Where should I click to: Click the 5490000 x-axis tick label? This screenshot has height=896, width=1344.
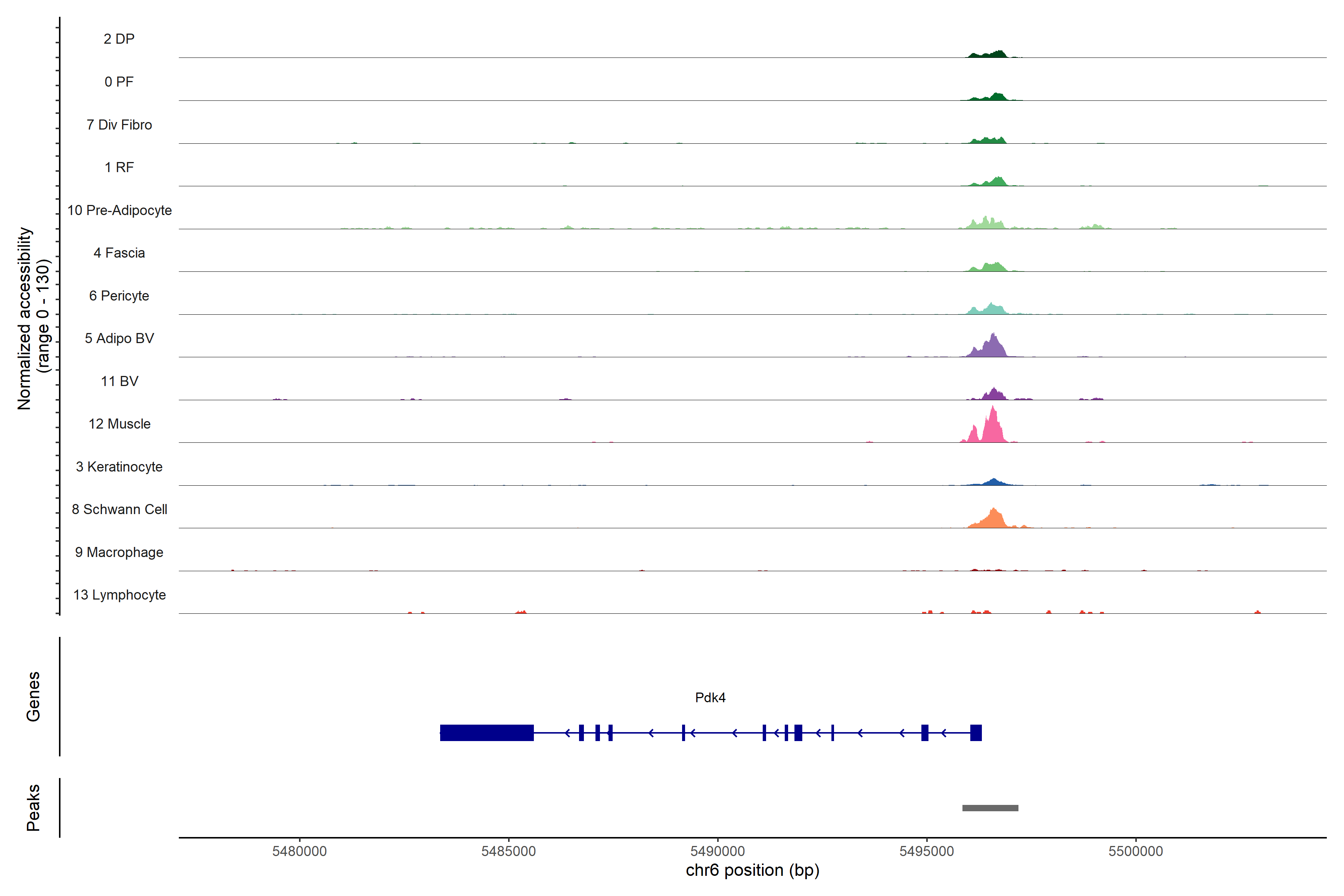coord(717,851)
